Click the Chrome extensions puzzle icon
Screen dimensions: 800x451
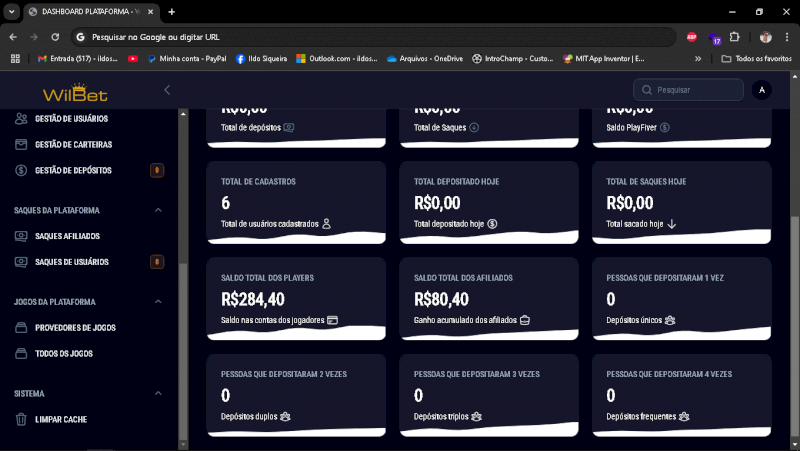[x=735, y=36]
